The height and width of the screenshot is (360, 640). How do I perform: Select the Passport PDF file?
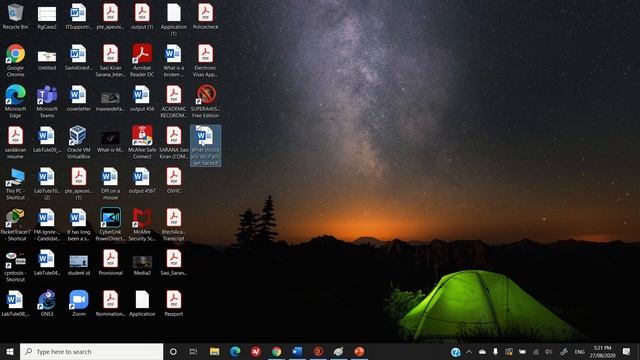(x=174, y=303)
